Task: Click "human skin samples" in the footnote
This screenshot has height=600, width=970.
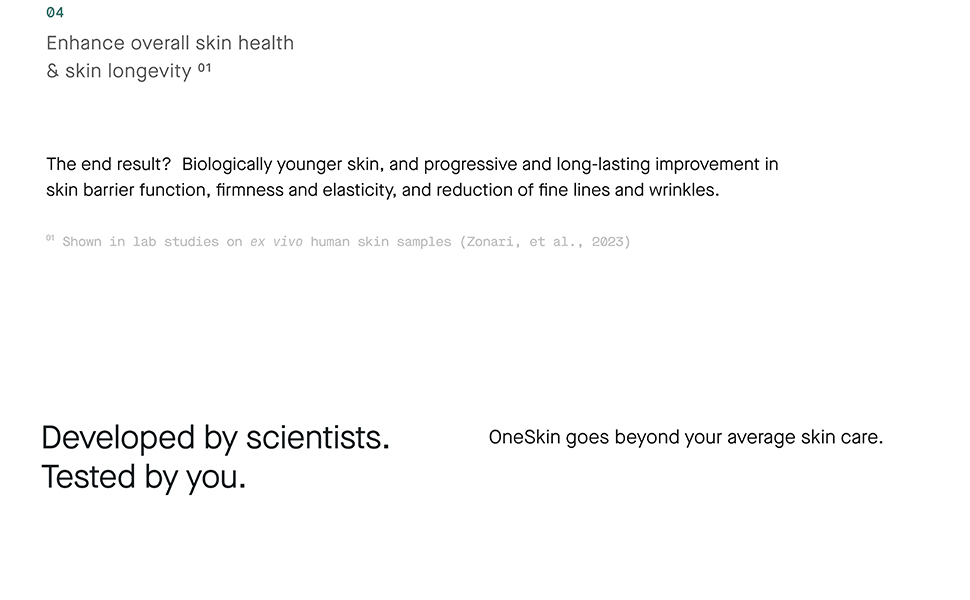Action: 380,242
